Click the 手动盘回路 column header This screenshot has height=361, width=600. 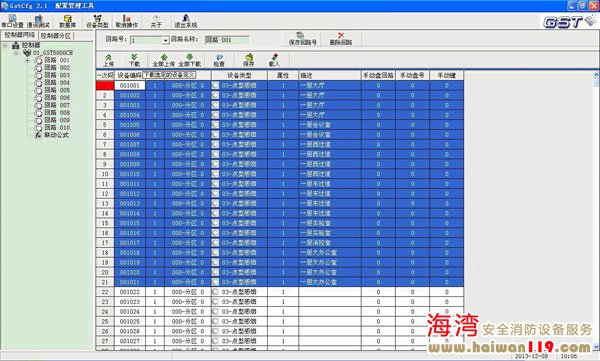pyautogui.click(x=378, y=75)
